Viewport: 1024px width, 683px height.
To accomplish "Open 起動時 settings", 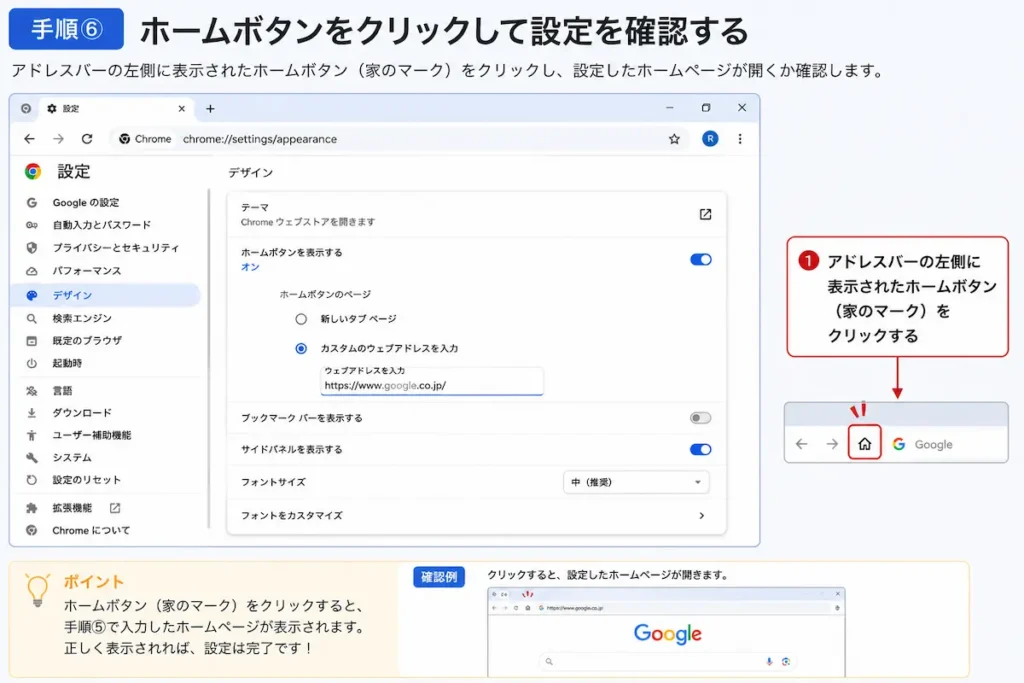I will tap(67, 364).
